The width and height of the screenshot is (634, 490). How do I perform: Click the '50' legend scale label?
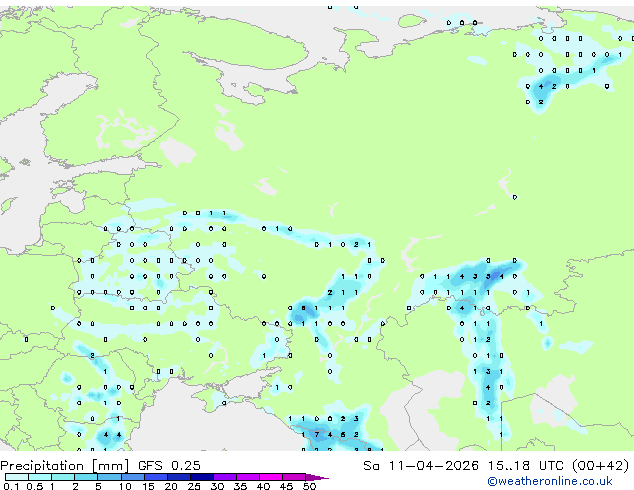coord(309,486)
